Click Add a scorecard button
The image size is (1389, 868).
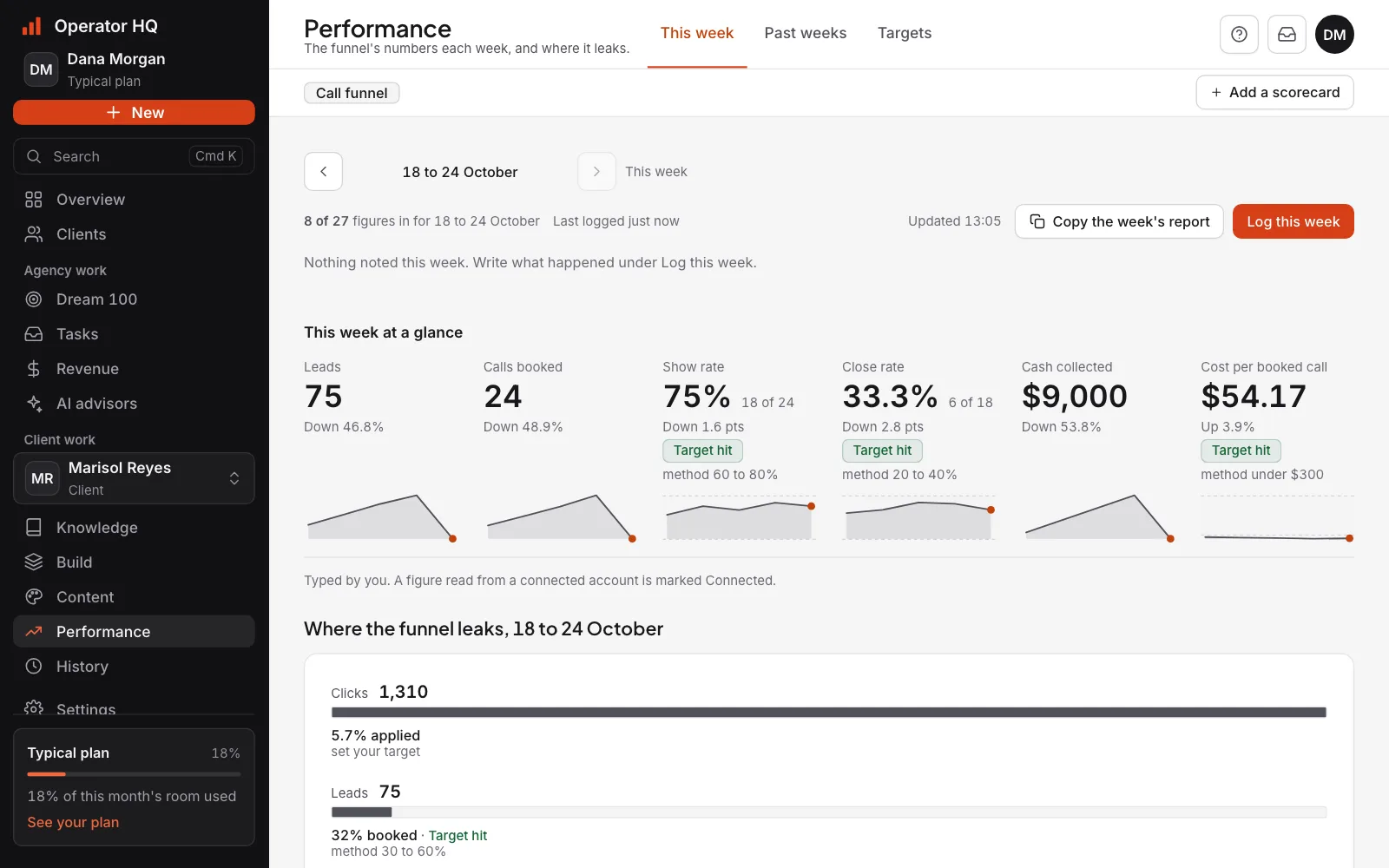tap(1274, 93)
